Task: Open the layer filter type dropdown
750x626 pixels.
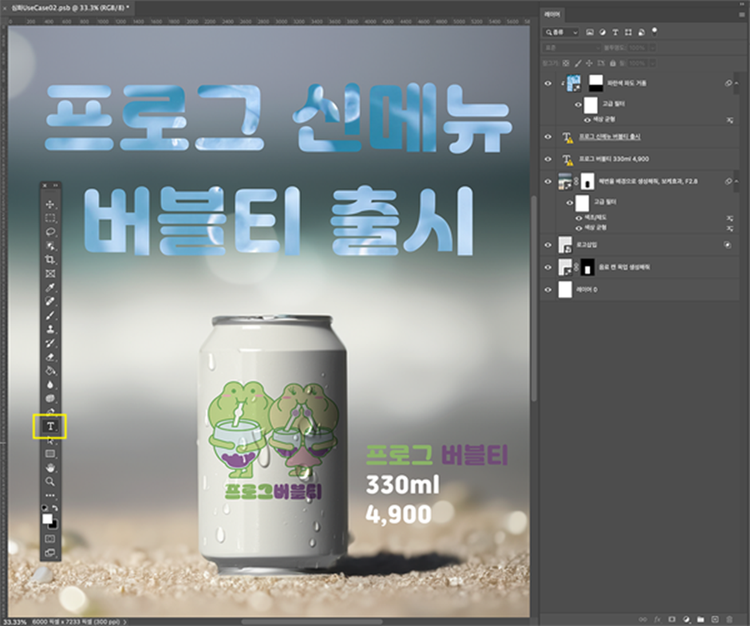Action: tap(562, 33)
